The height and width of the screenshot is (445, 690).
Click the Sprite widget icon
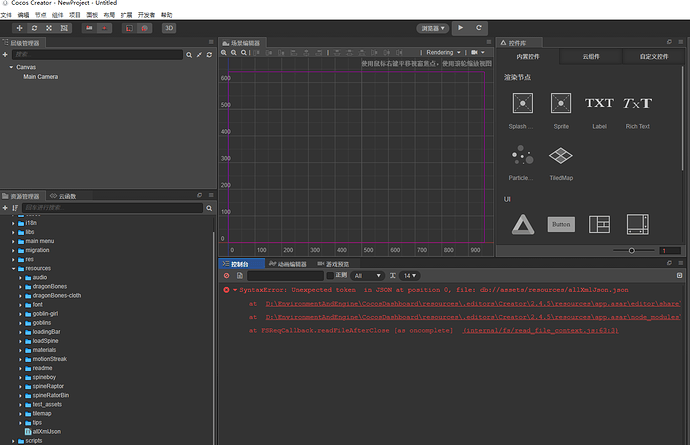pyautogui.click(x=561, y=103)
